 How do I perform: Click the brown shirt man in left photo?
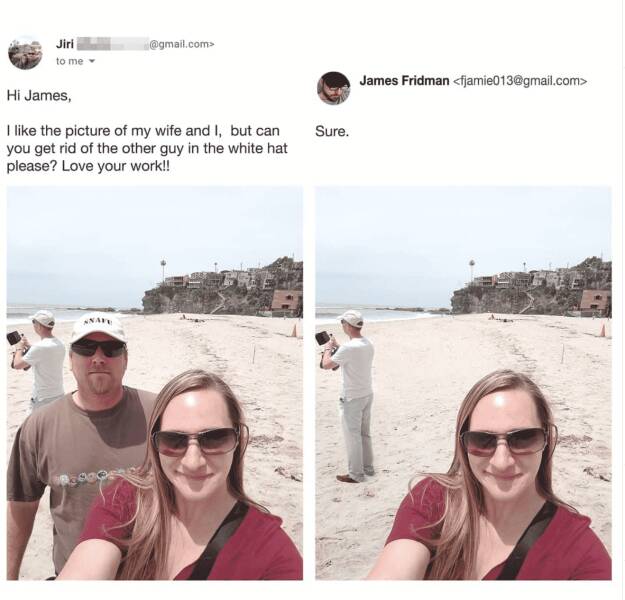point(80,443)
